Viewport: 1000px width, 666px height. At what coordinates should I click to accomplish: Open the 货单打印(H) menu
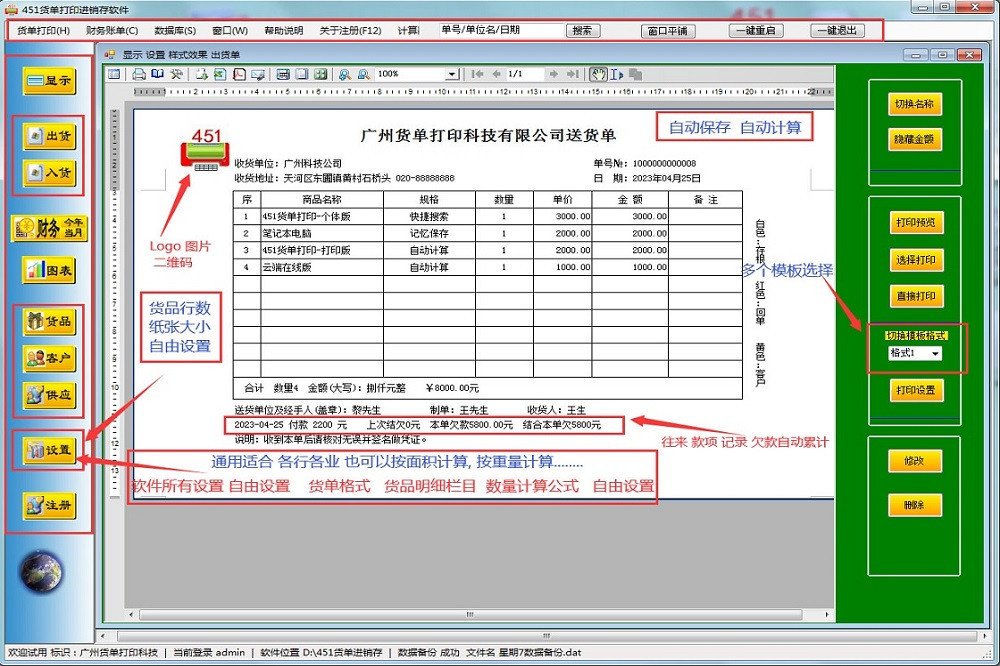tap(43, 31)
